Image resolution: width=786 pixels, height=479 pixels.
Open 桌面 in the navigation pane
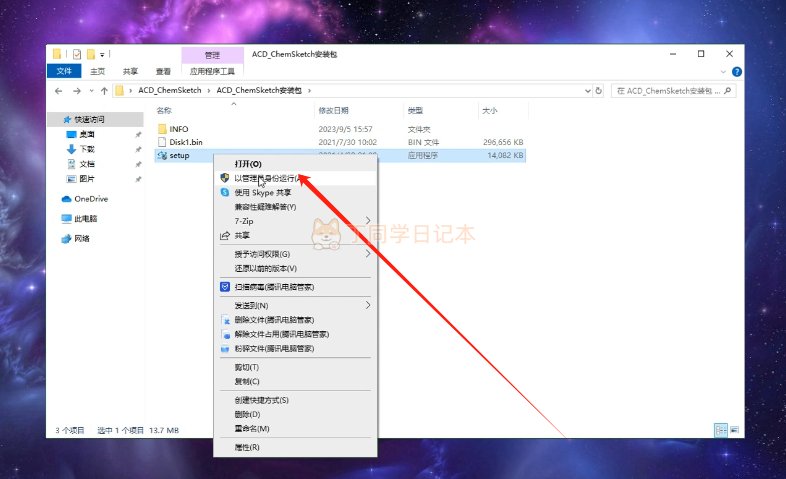click(x=87, y=134)
